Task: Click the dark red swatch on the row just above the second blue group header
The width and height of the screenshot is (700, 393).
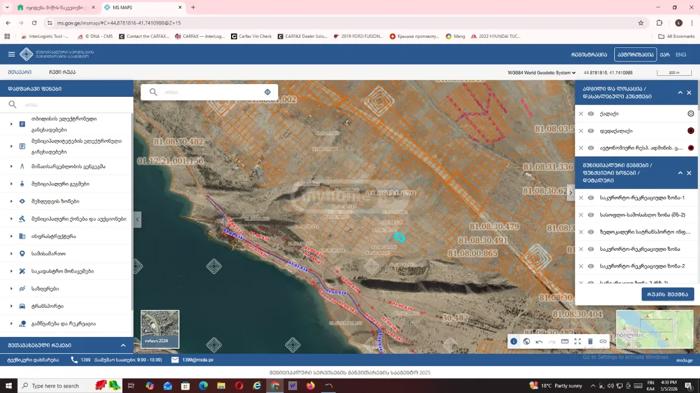Action: (691, 148)
